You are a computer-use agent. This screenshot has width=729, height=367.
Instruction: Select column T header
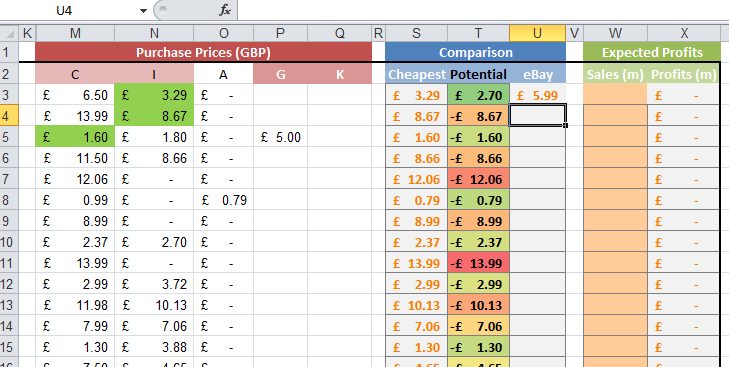click(x=478, y=33)
